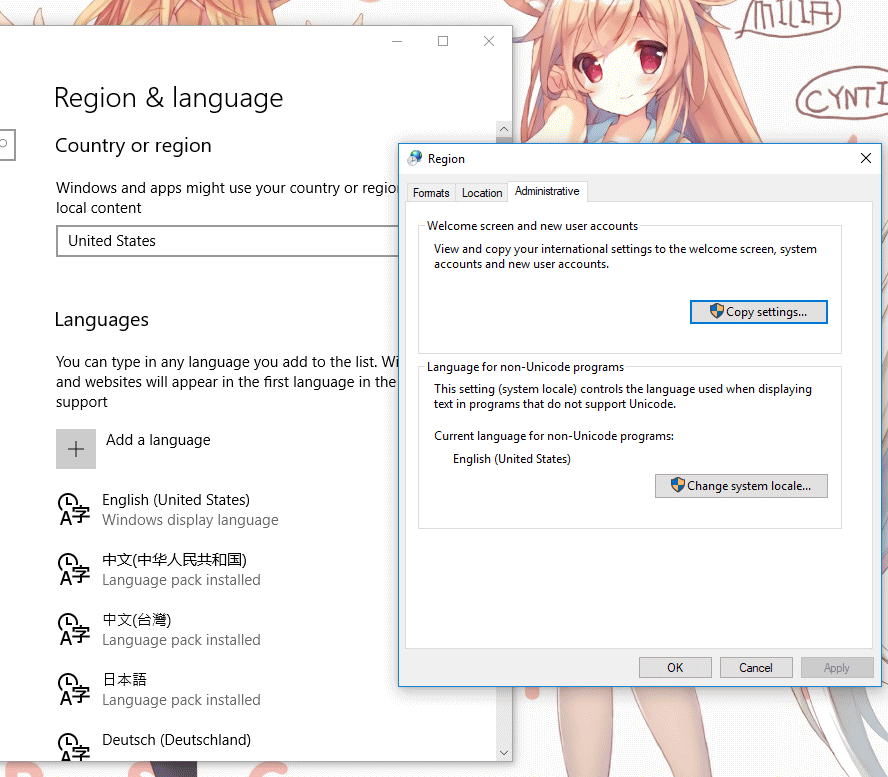This screenshot has width=888, height=777.
Task: Click the 'Country or region' heading
Action: 133,146
